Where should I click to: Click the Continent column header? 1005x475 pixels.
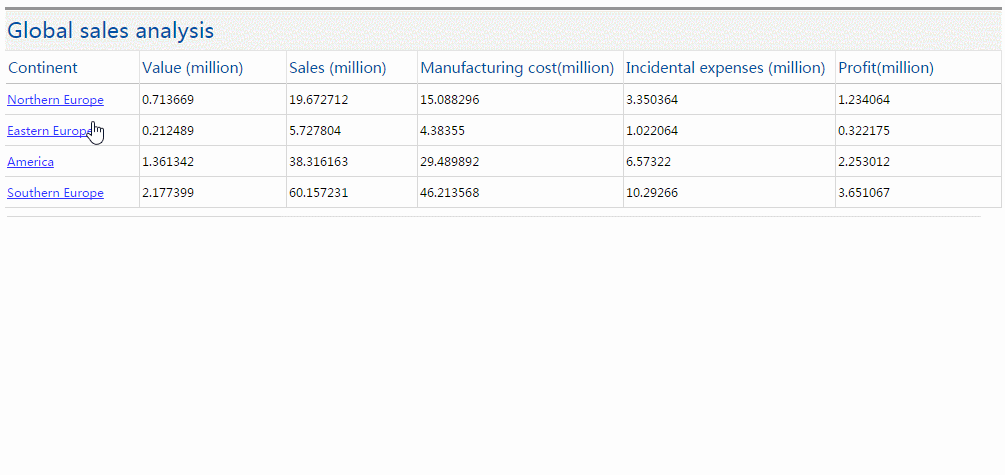pos(42,67)
